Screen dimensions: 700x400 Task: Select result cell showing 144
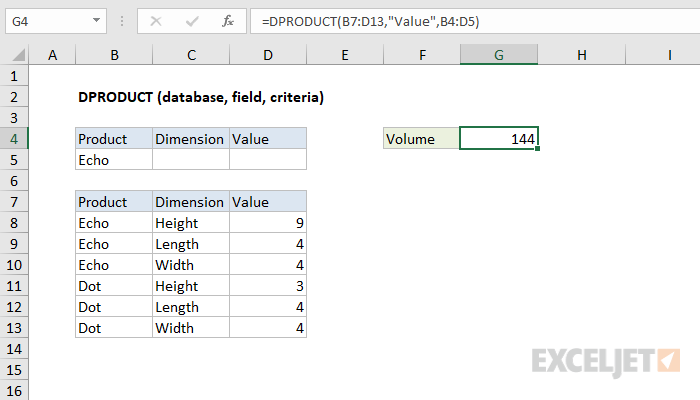click(x=499, y=138)
